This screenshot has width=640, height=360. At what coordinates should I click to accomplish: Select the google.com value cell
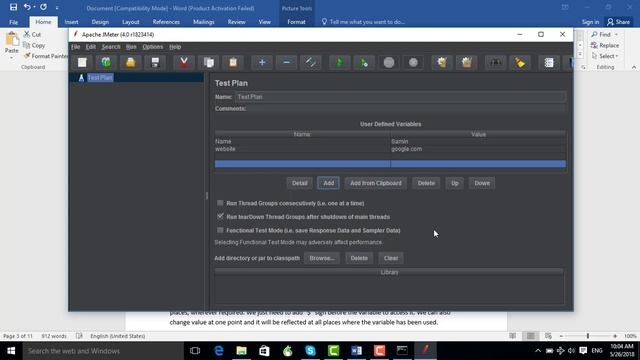(x=478, y=149)
